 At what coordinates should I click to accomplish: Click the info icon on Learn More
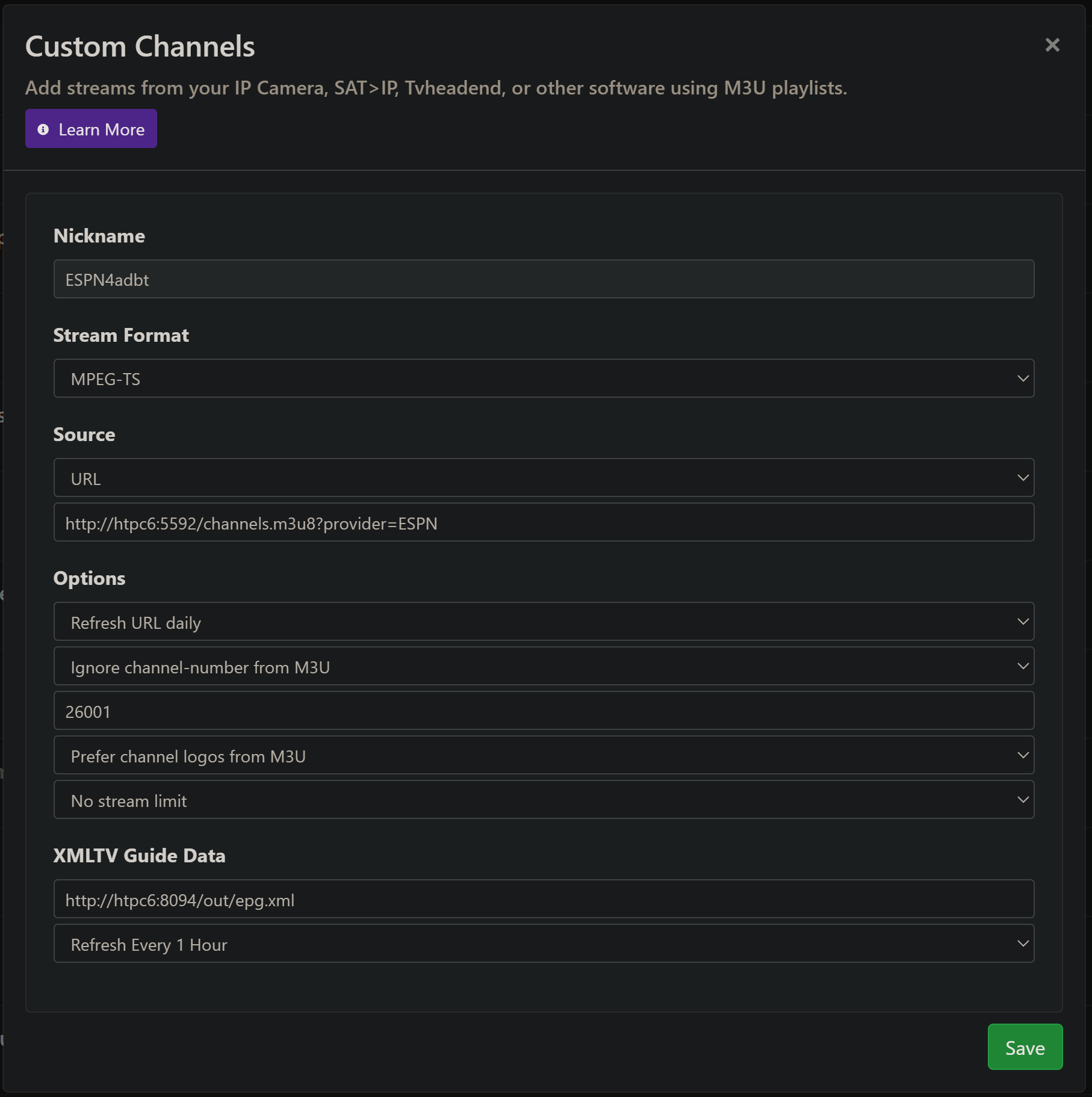pos(43,129)
